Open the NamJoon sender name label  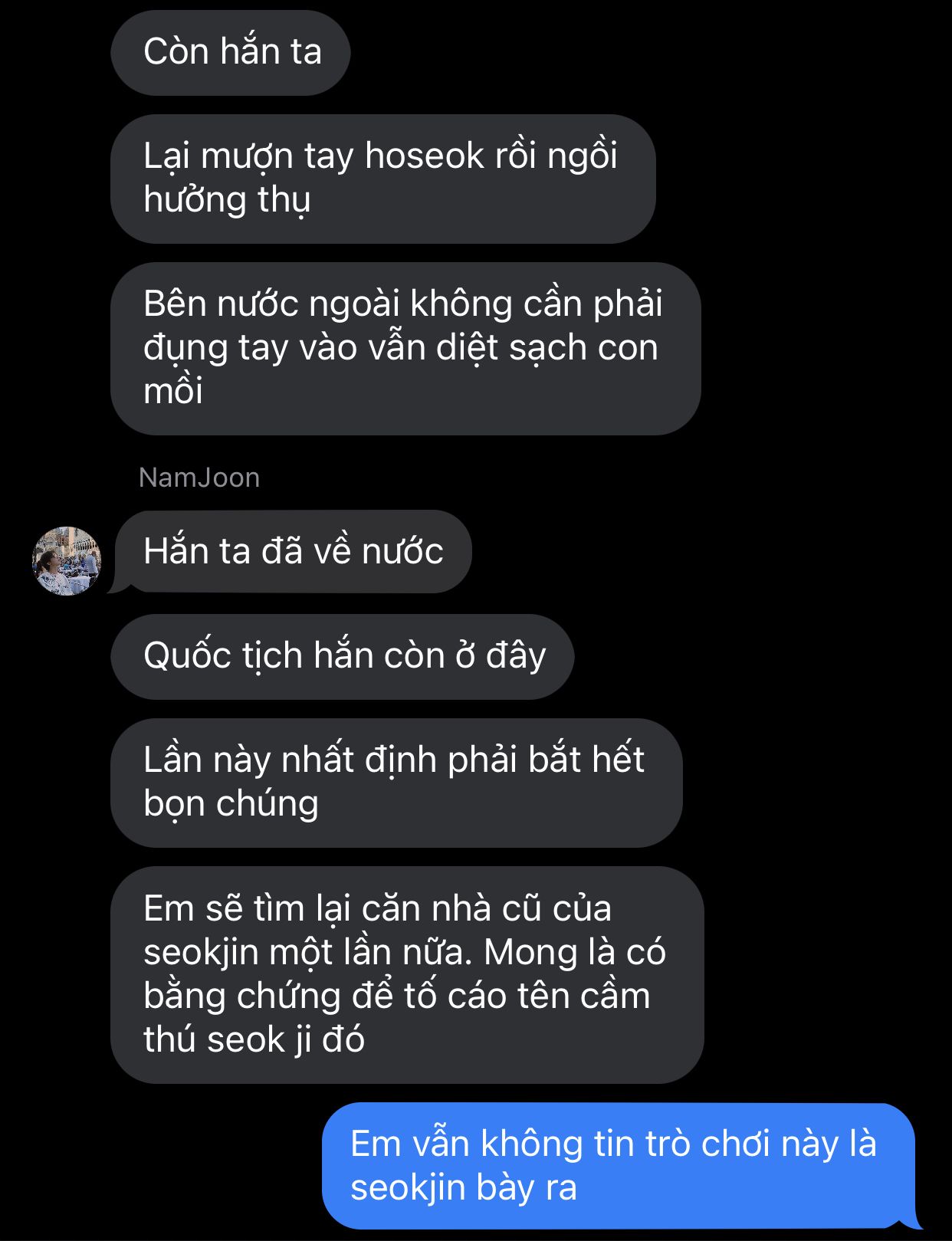199,478
